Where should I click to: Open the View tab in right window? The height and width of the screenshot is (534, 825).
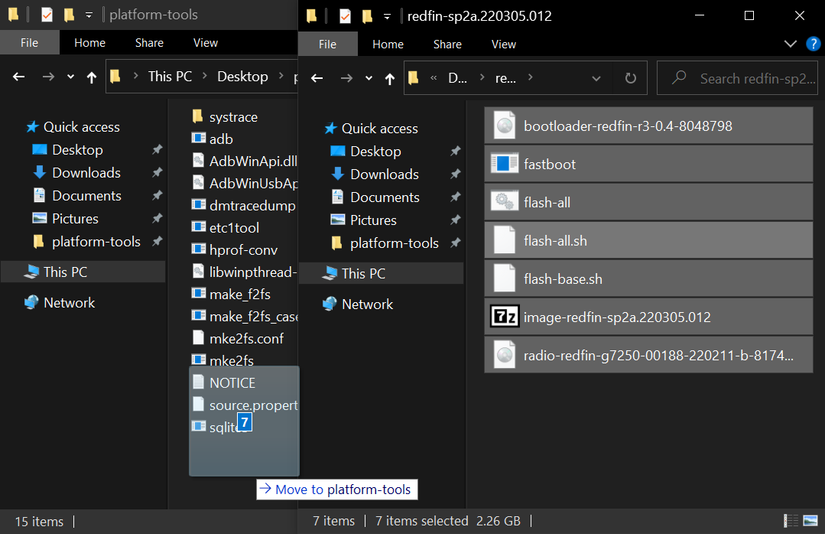[x=504, y=44]
